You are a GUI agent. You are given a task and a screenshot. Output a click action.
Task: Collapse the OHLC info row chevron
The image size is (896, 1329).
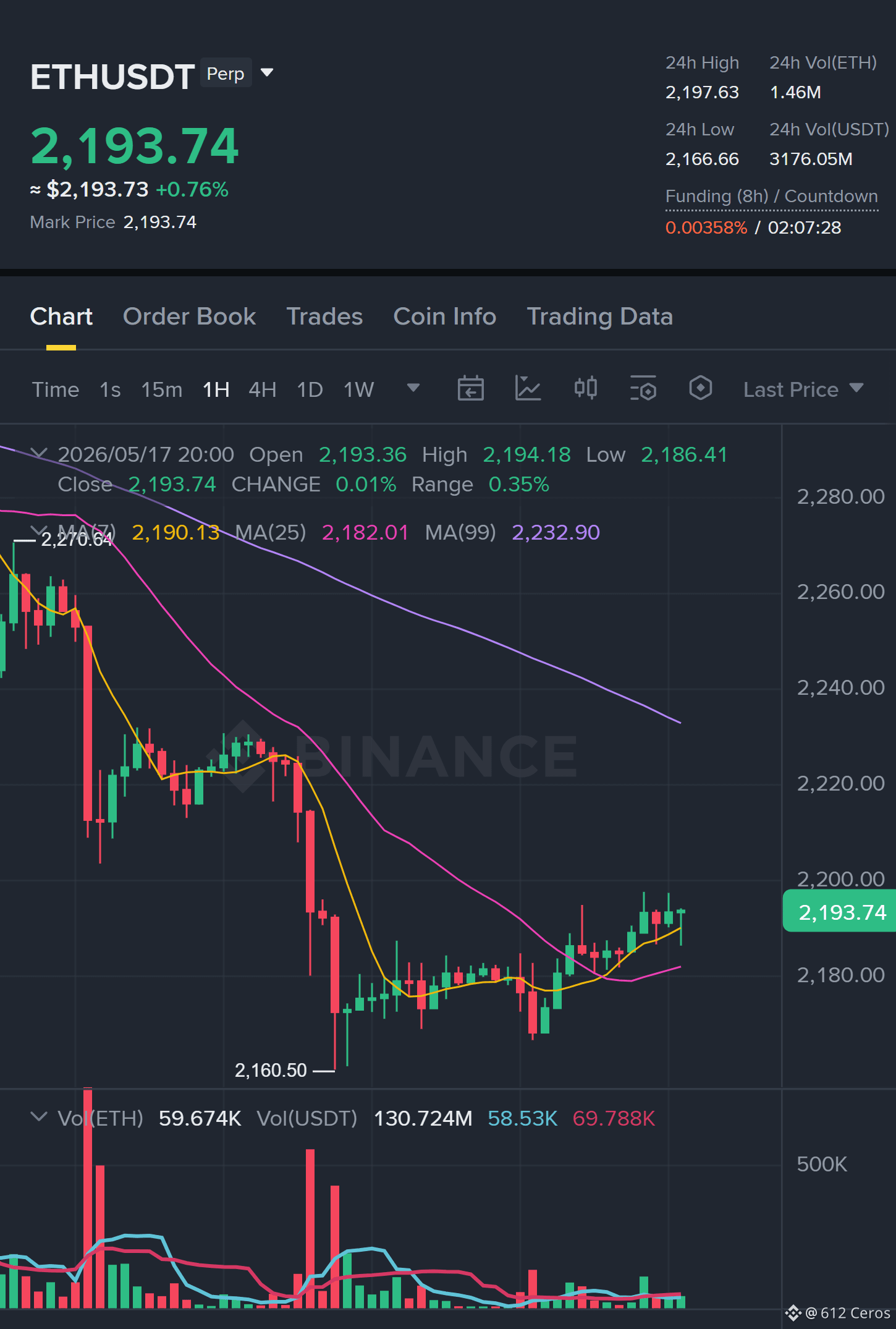39,454
